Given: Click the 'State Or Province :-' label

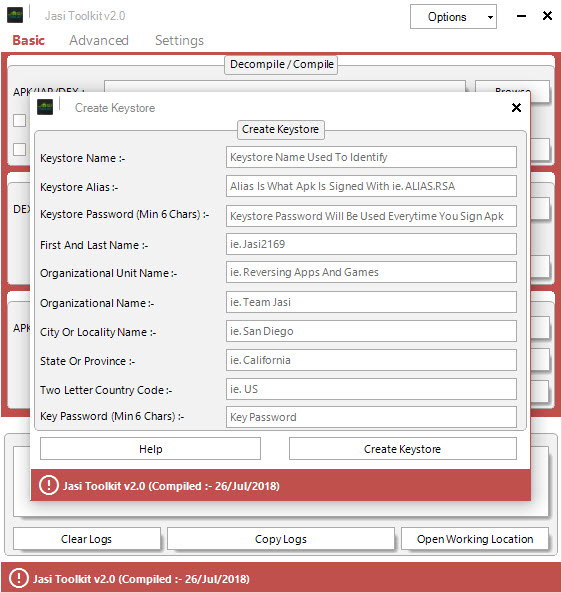Looking at the screenshot, I should (87, 361).
